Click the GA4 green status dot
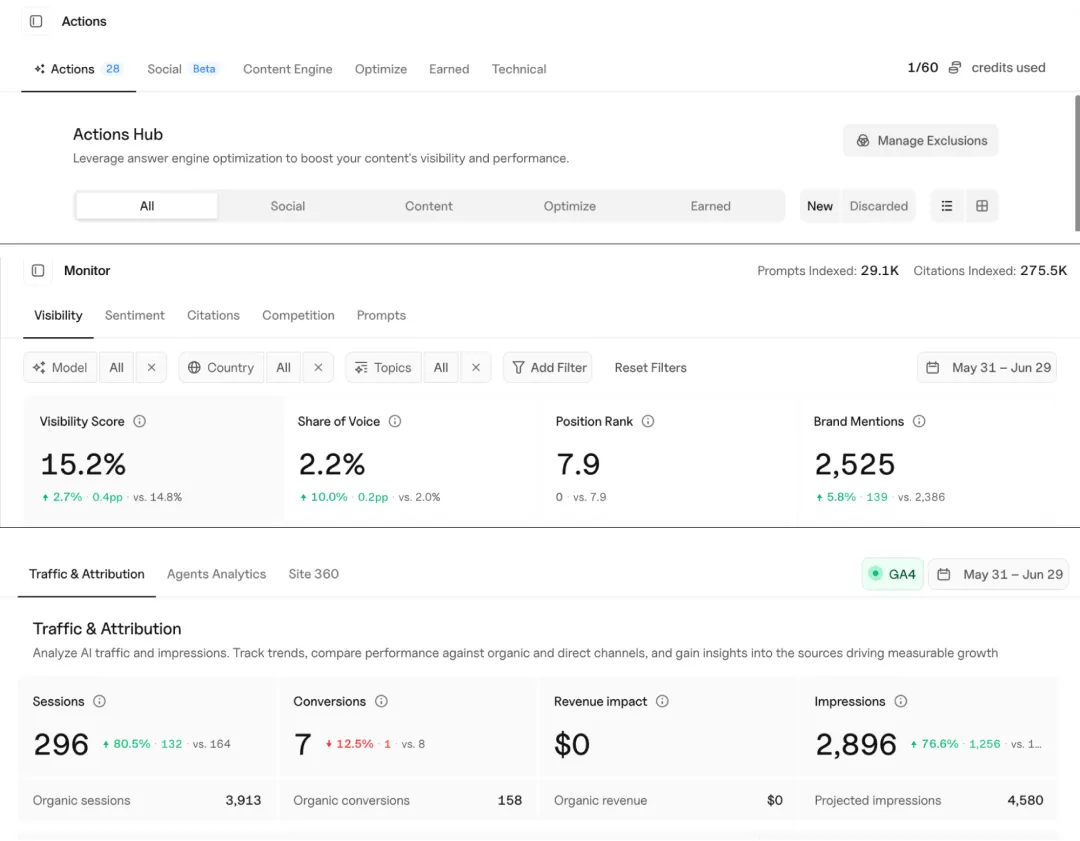1080x841 pixels. [875, 574]
